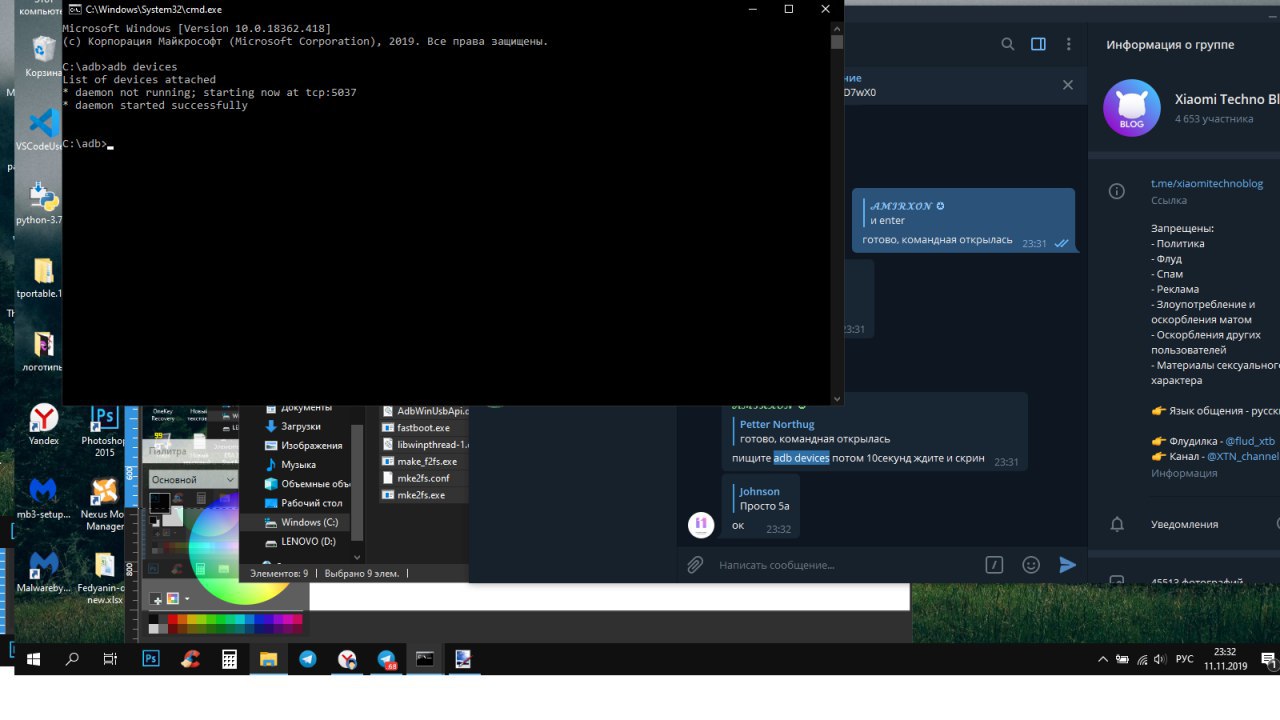
Task: Send the message with the paper-plane button
Action: pos(1067,565)
